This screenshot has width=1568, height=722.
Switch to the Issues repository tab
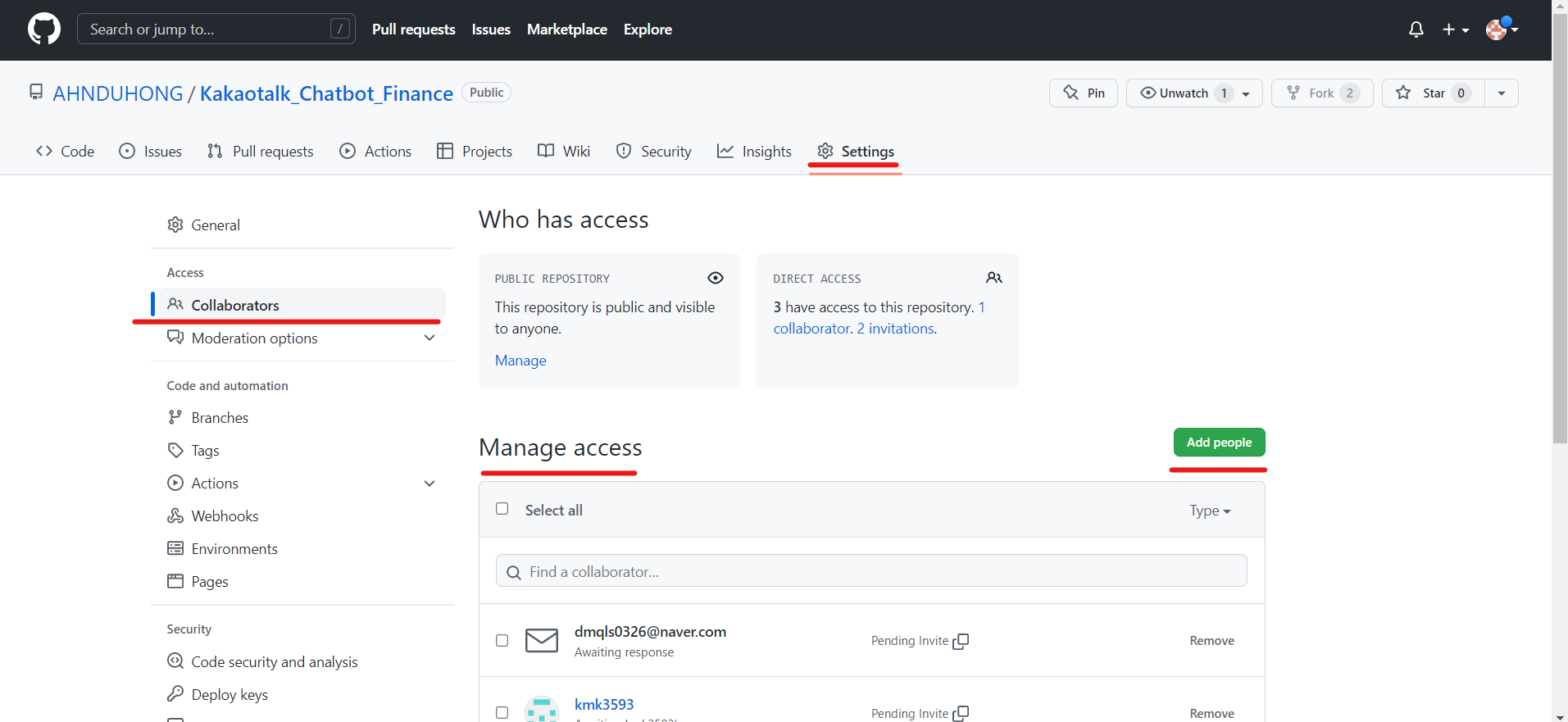click(x=151, y=151)
